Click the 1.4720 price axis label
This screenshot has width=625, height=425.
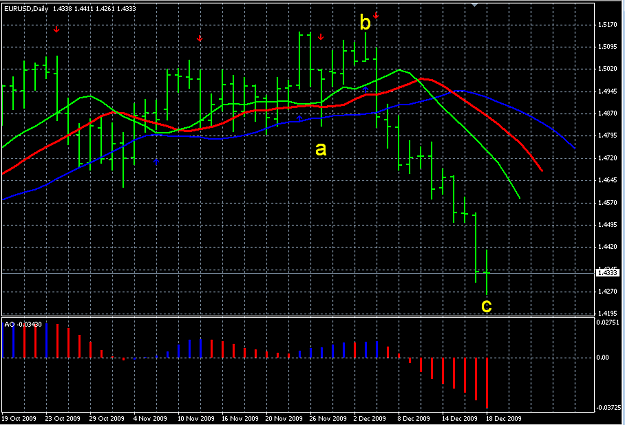pos(607,158)
